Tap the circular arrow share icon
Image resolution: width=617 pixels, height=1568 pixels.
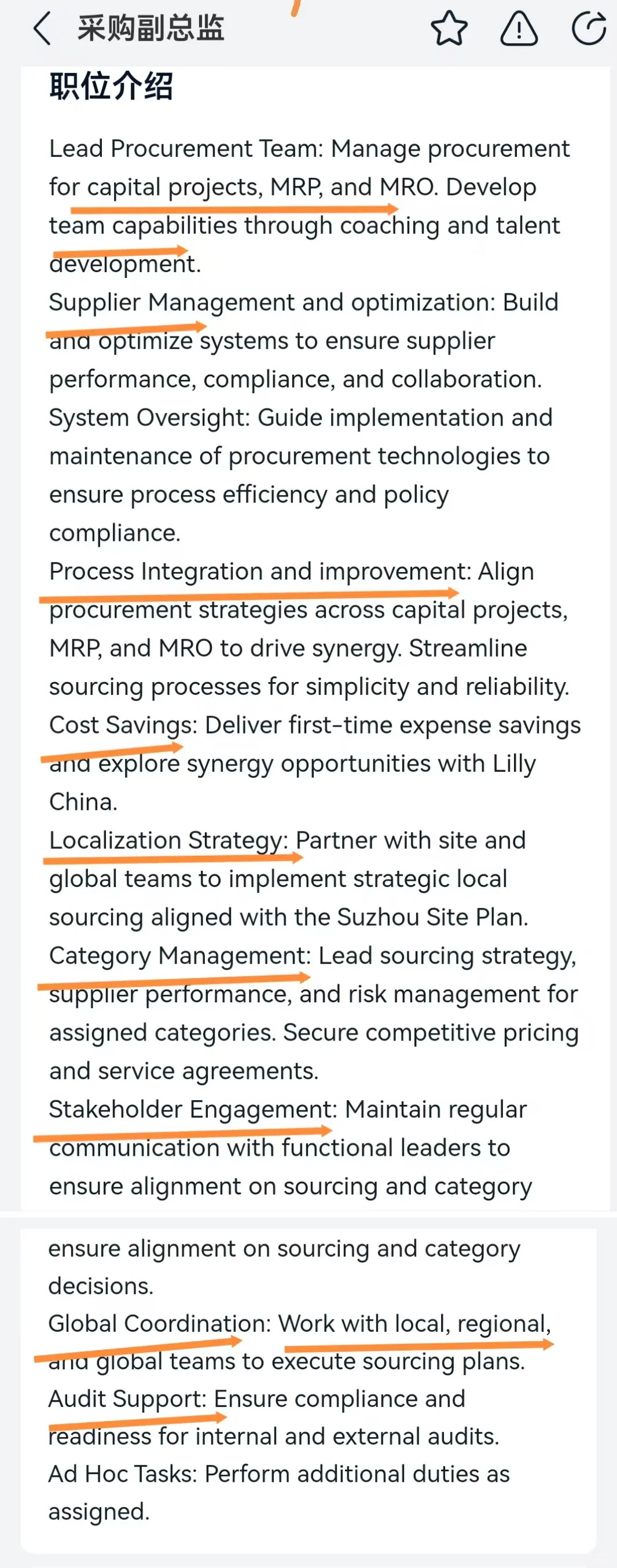589,28
